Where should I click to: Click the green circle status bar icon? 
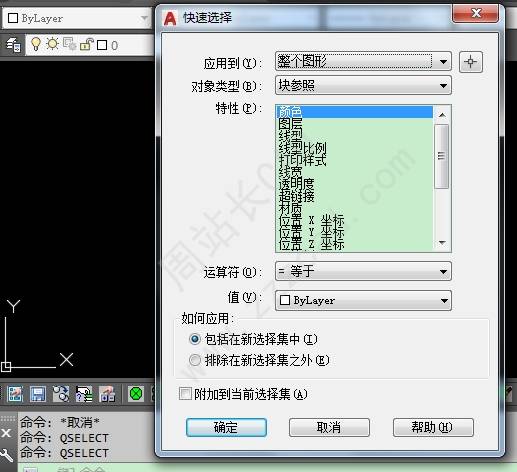pyautogui.click(x=136, y=394)
